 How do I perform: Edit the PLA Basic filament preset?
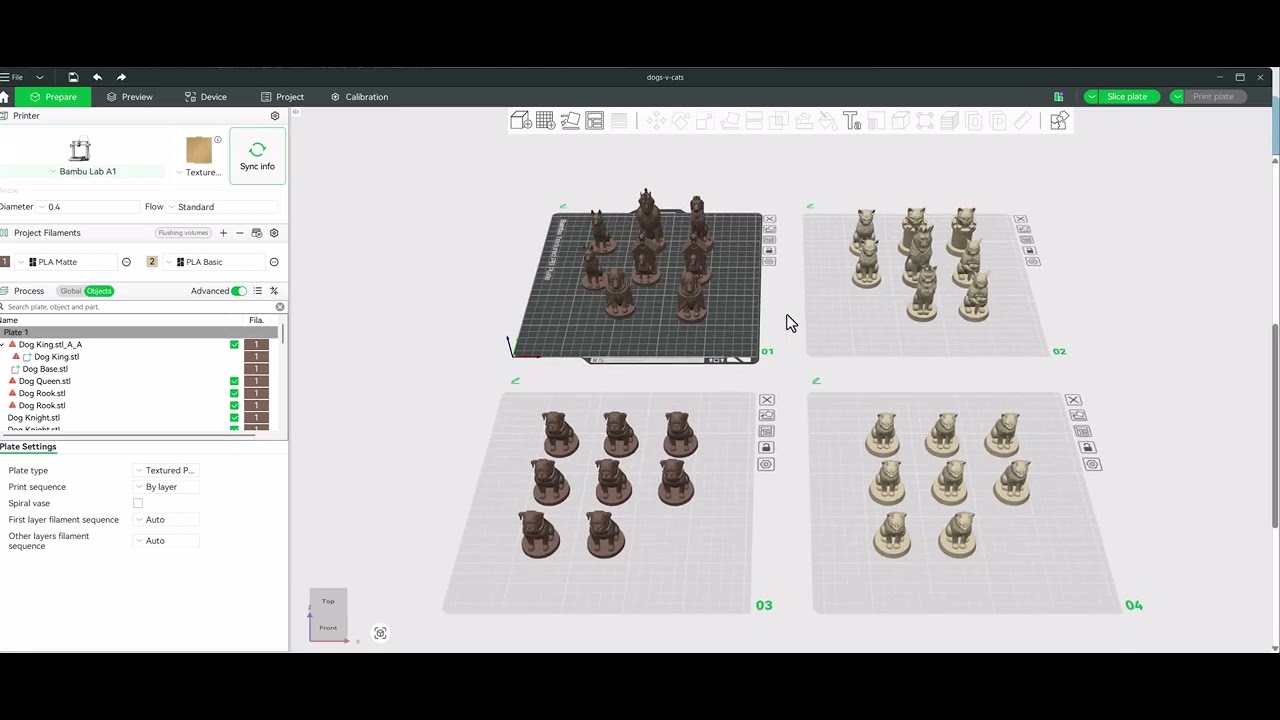point(274,262)
